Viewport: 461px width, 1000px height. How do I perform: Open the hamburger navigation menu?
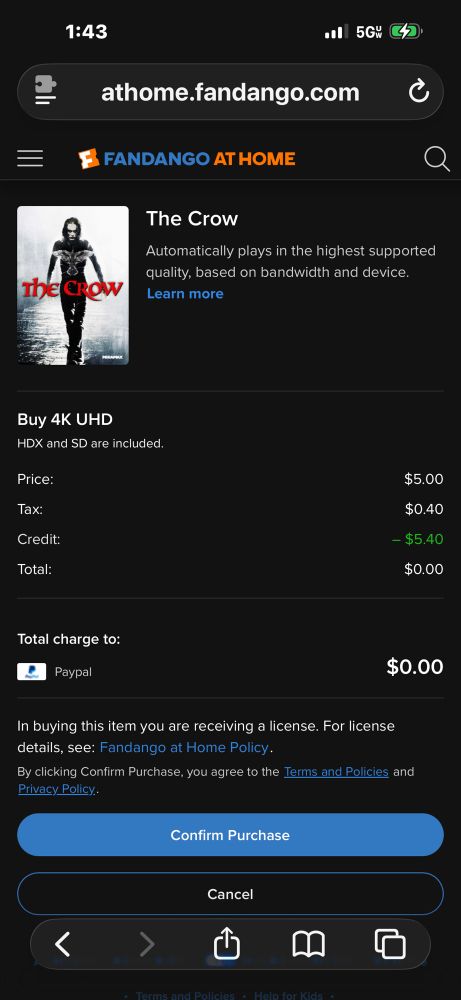point(30,158)
